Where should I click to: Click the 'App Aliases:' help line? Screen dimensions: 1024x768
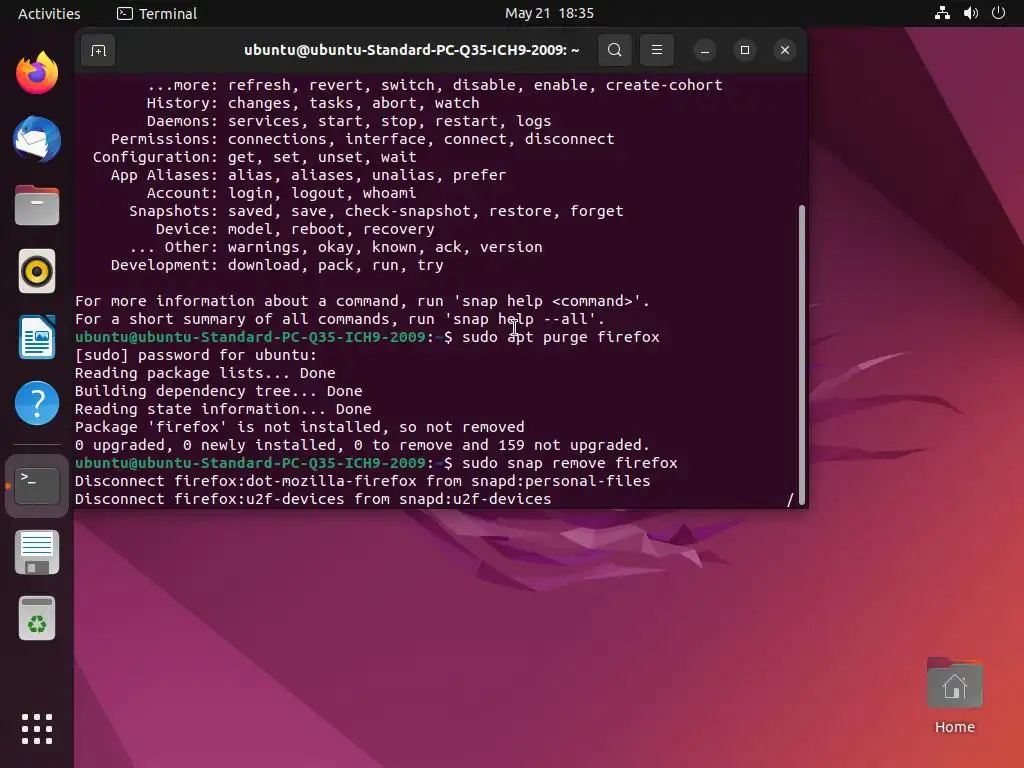point(308,175)
